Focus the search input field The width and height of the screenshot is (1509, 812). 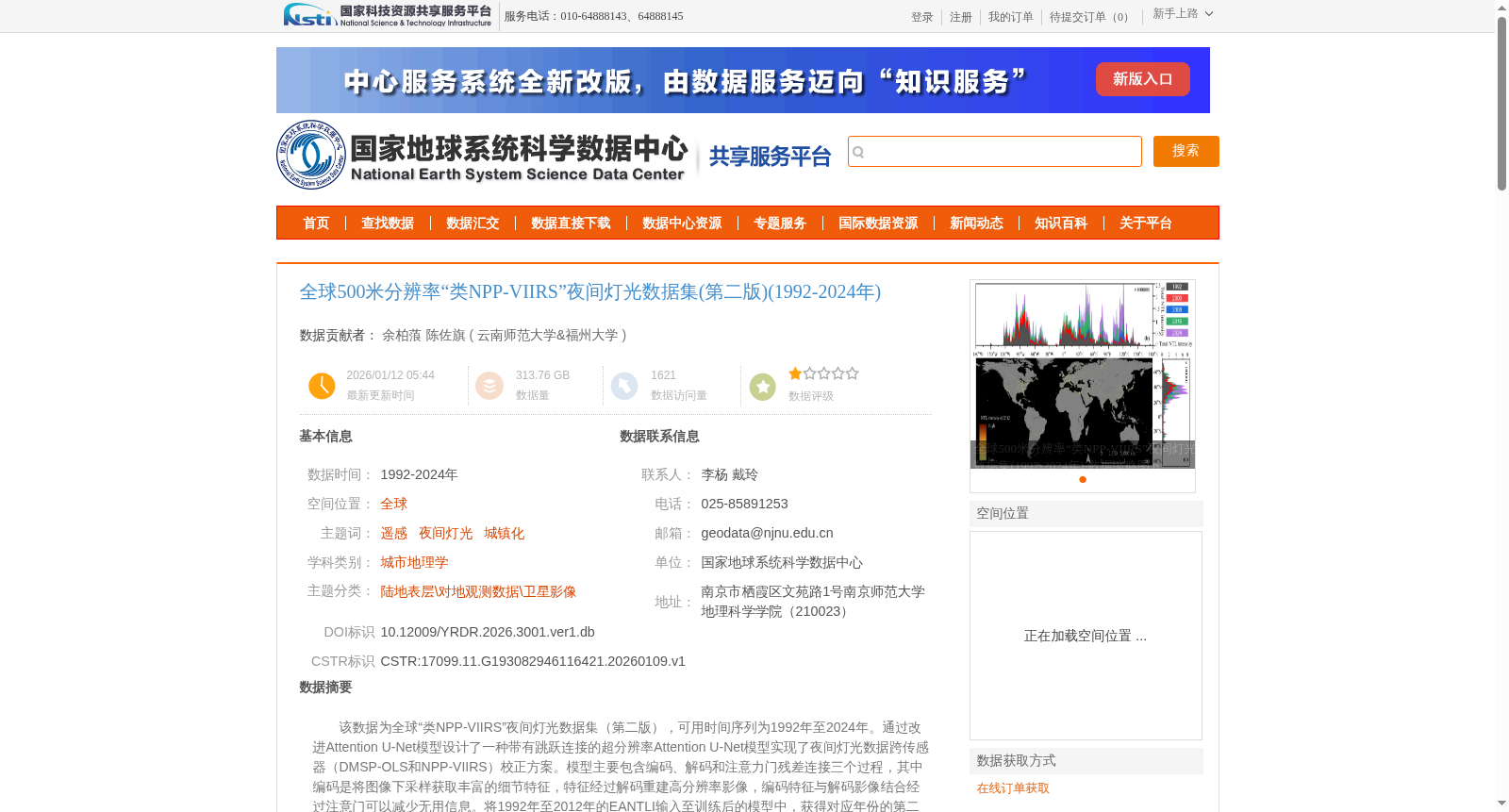click(x=995, y=152)
